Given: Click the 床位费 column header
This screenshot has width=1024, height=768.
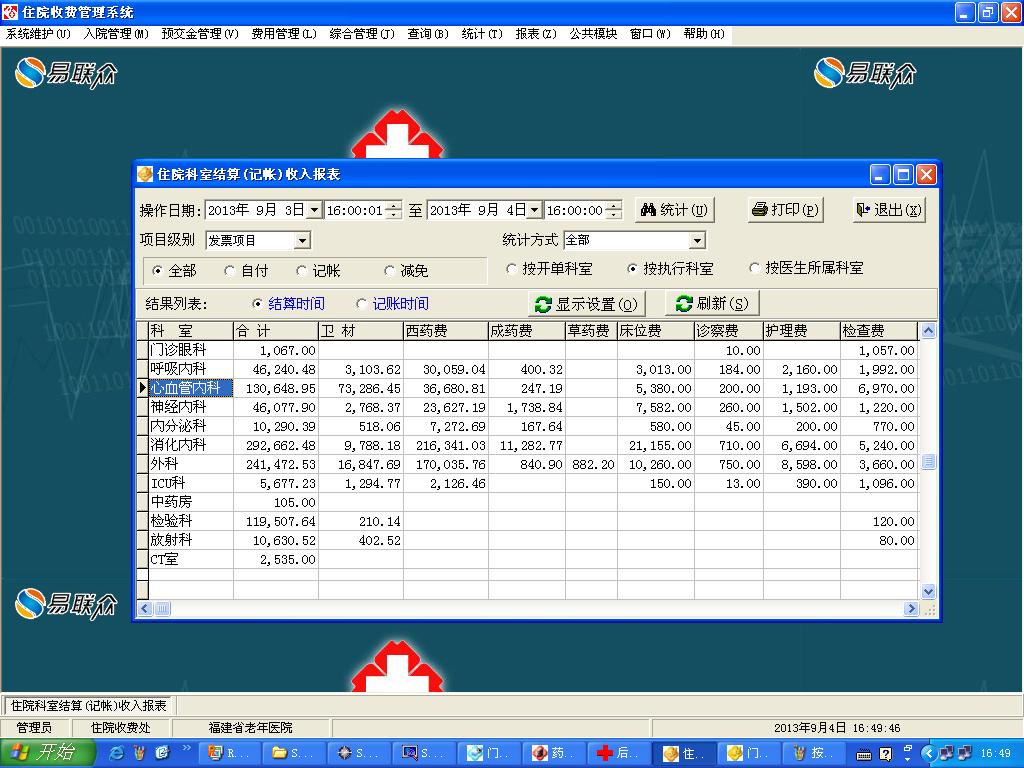Looking at the screenshot, I should (656, 330).
